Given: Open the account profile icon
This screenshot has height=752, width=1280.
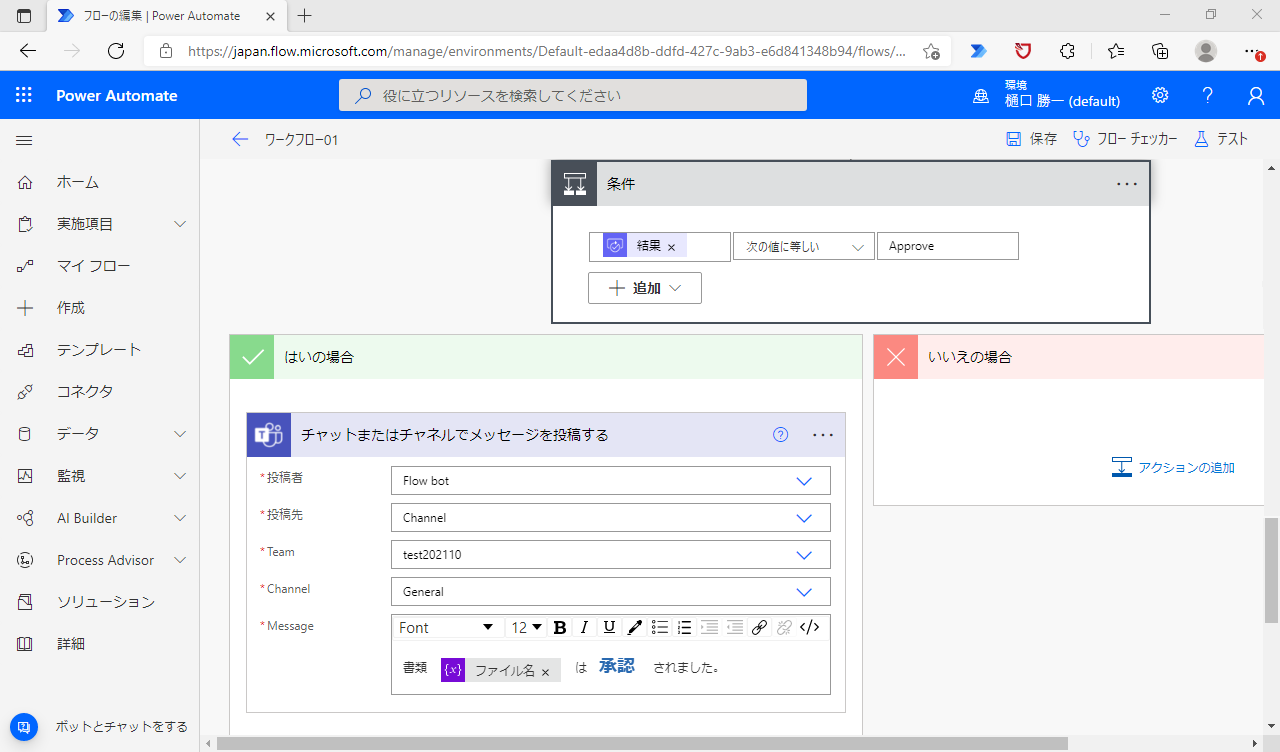Looking at the screenshot, I should [1256, 95].
